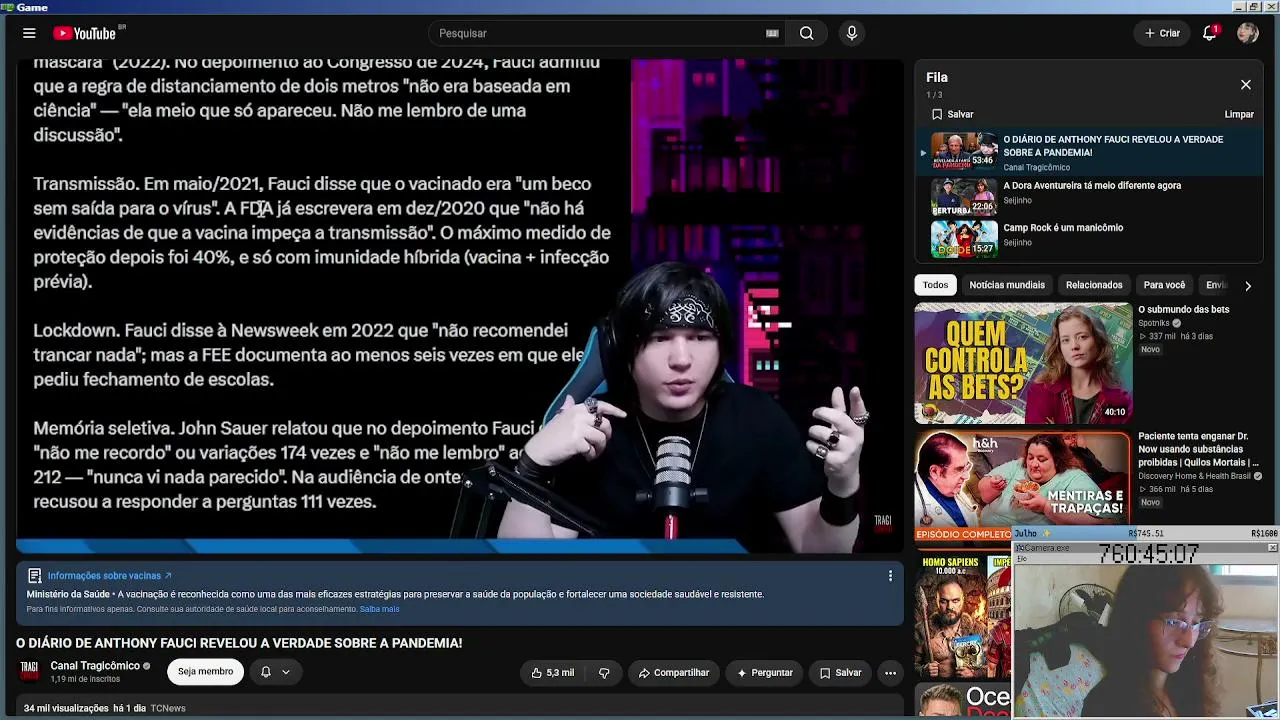This screenshot has height=720, width=1280.
Task: Open the YouTube guide hamburger menu
Action: pyautogui.click(x=29, y=33)
